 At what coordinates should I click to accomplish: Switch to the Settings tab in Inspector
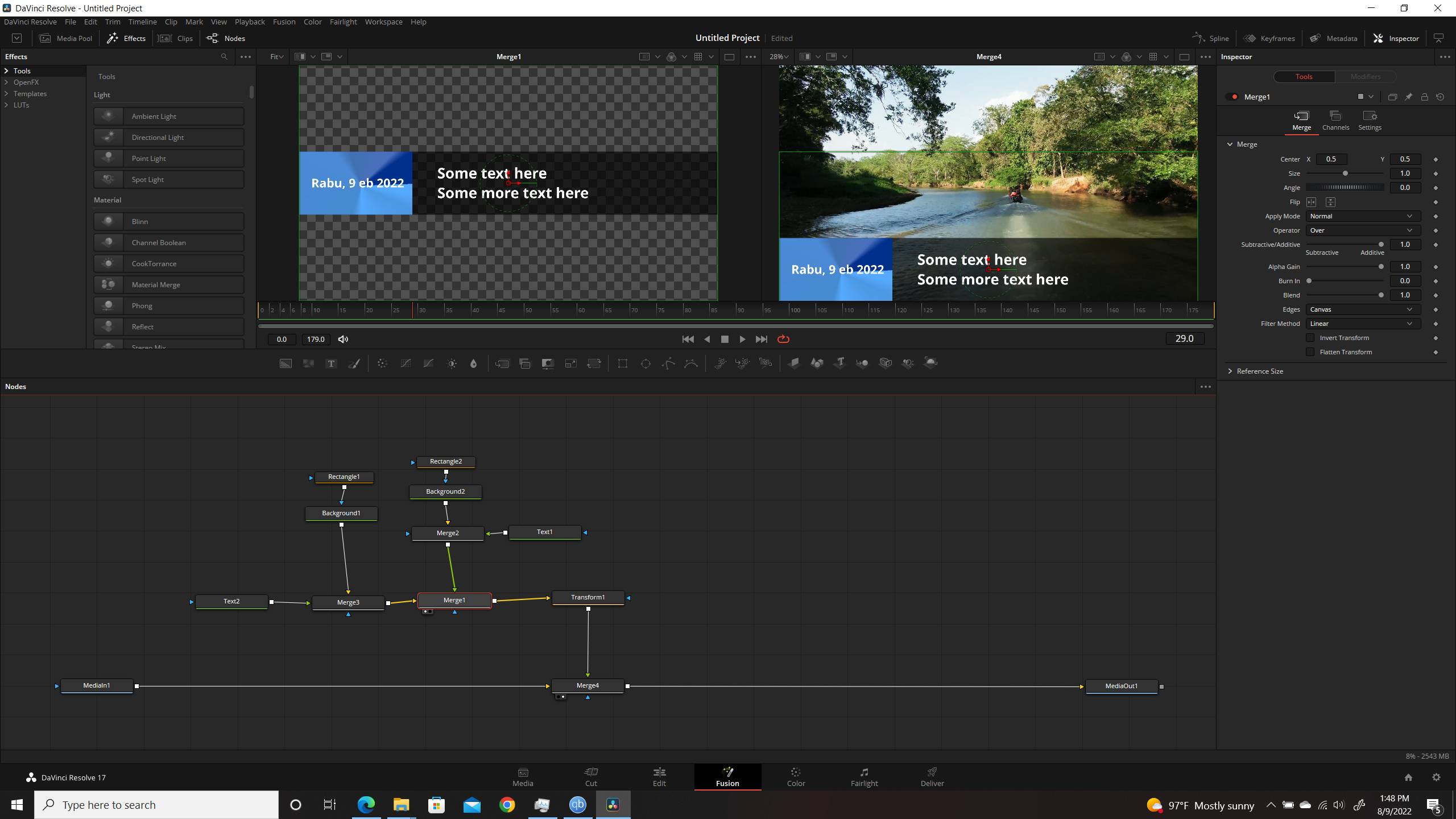1370,121
